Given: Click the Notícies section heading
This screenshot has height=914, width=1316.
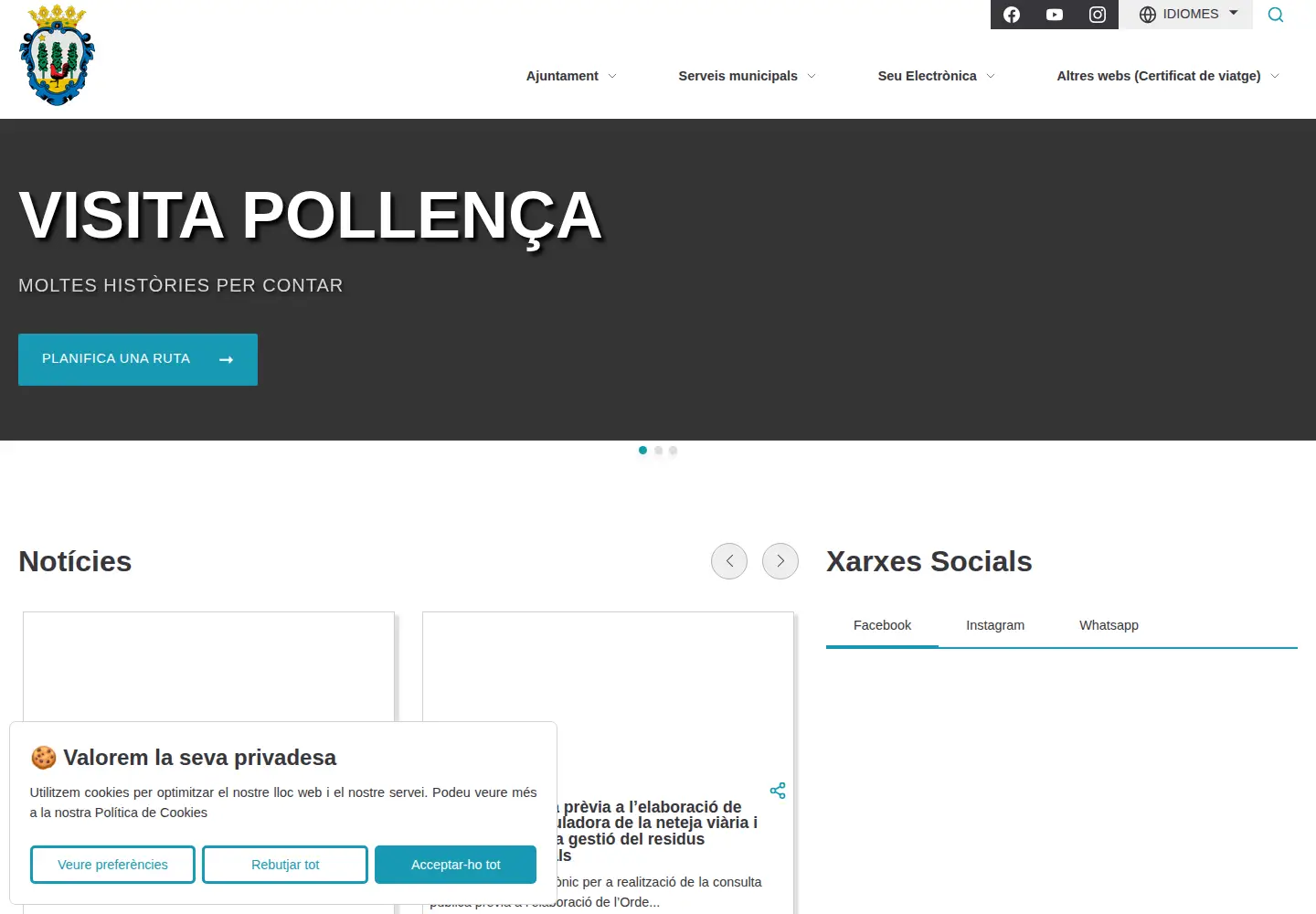Looking at the screenshot, I should [75, 561].
